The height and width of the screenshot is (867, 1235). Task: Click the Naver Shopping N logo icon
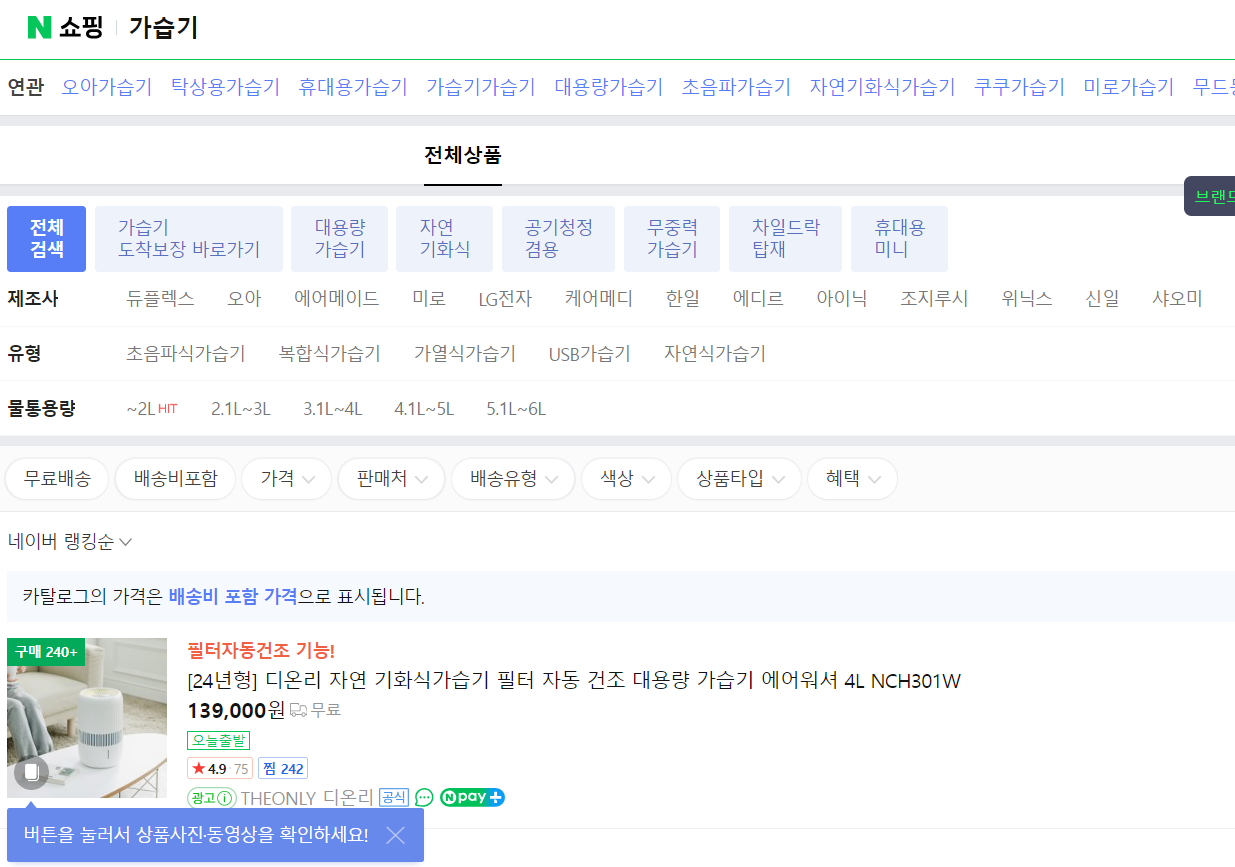(40, 28)
